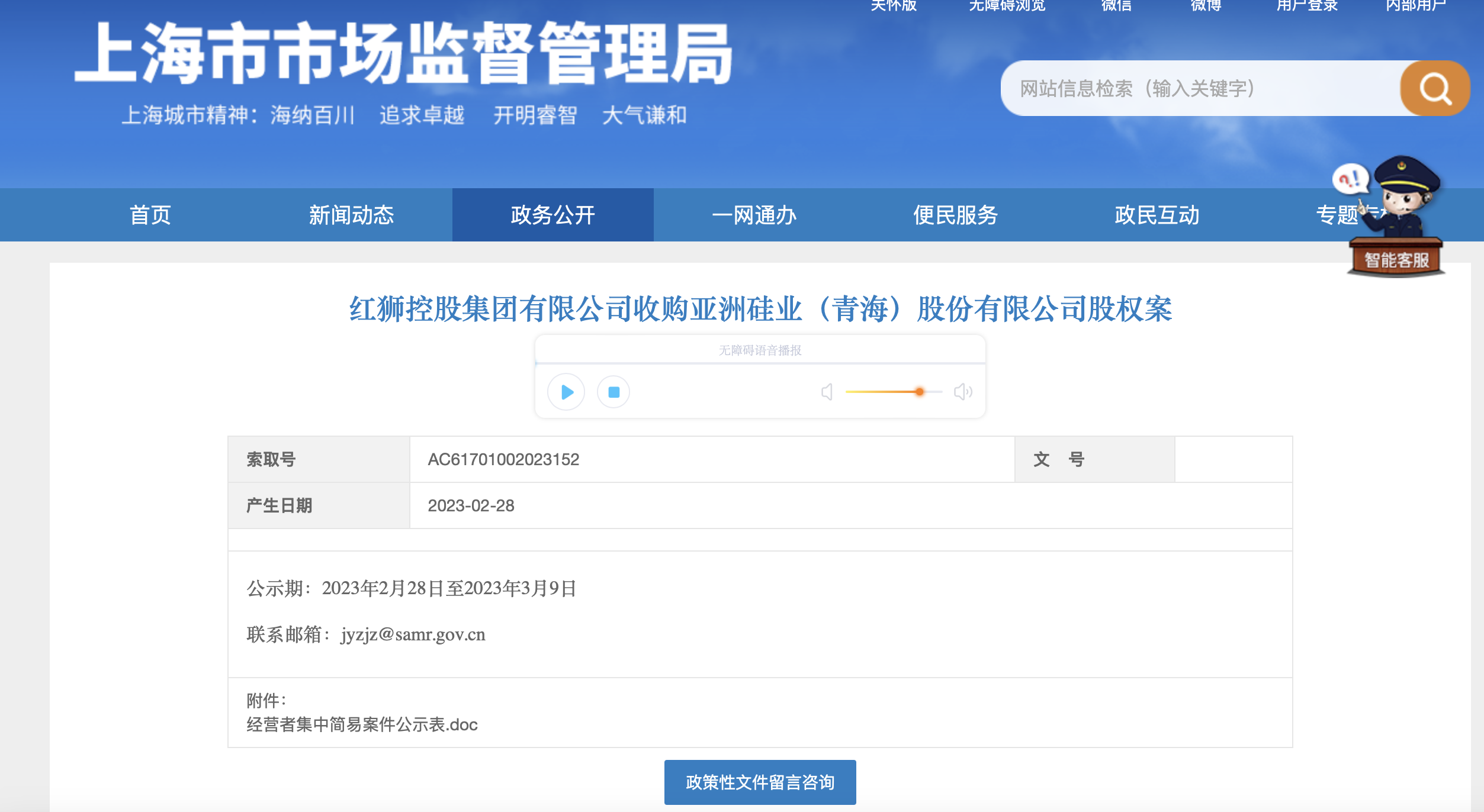Viewport: 1484px width, 812px height.
Task: Open the 用户登录 link at top
Action: pos(1307,6)
